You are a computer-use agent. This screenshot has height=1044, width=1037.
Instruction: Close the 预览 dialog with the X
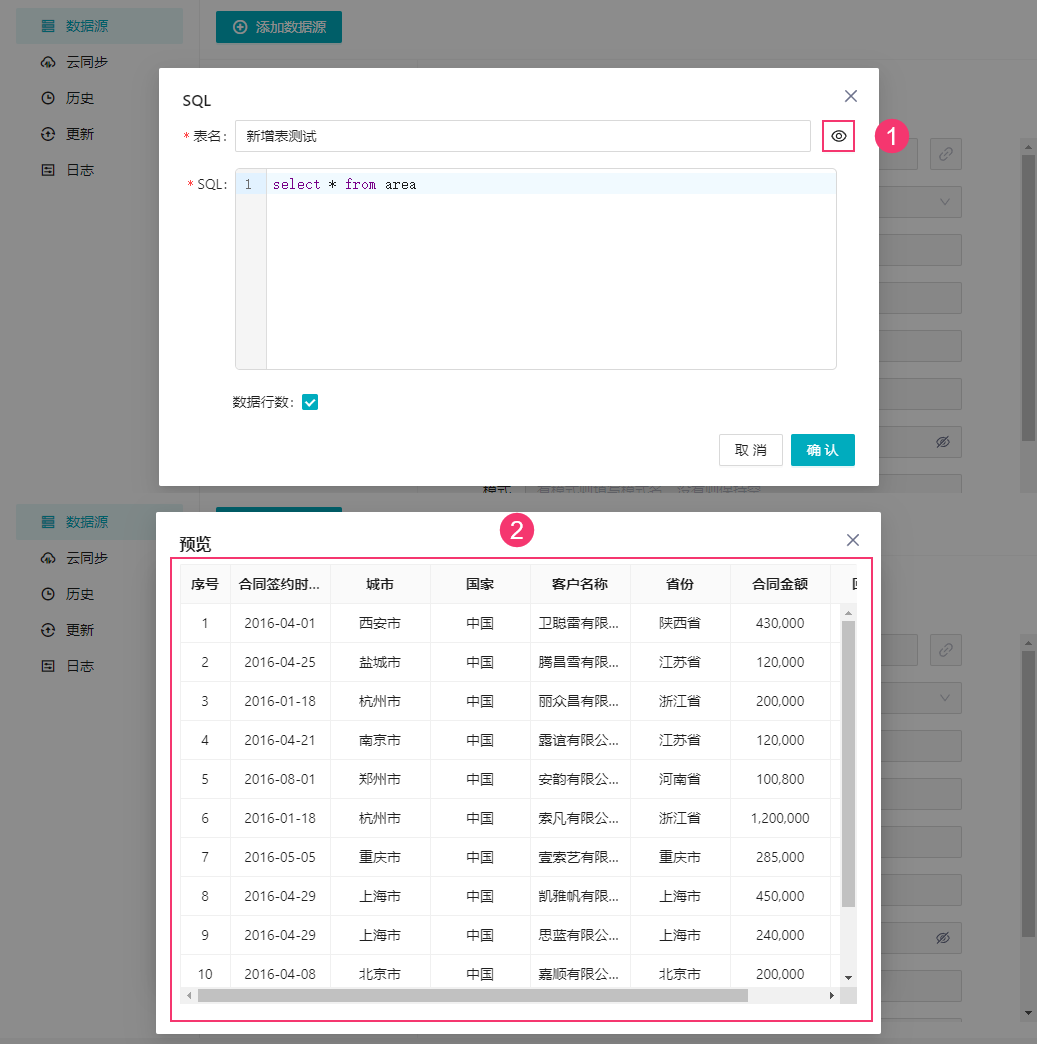point(853,540)
